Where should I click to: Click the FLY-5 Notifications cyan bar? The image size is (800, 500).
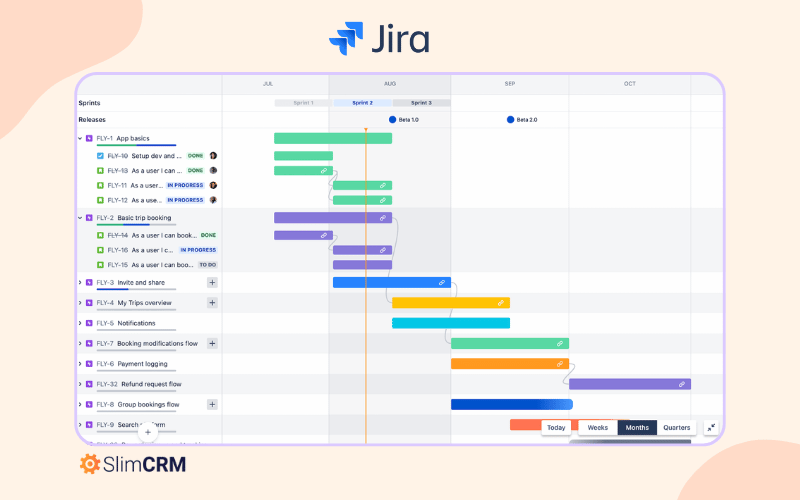point(451,323)
